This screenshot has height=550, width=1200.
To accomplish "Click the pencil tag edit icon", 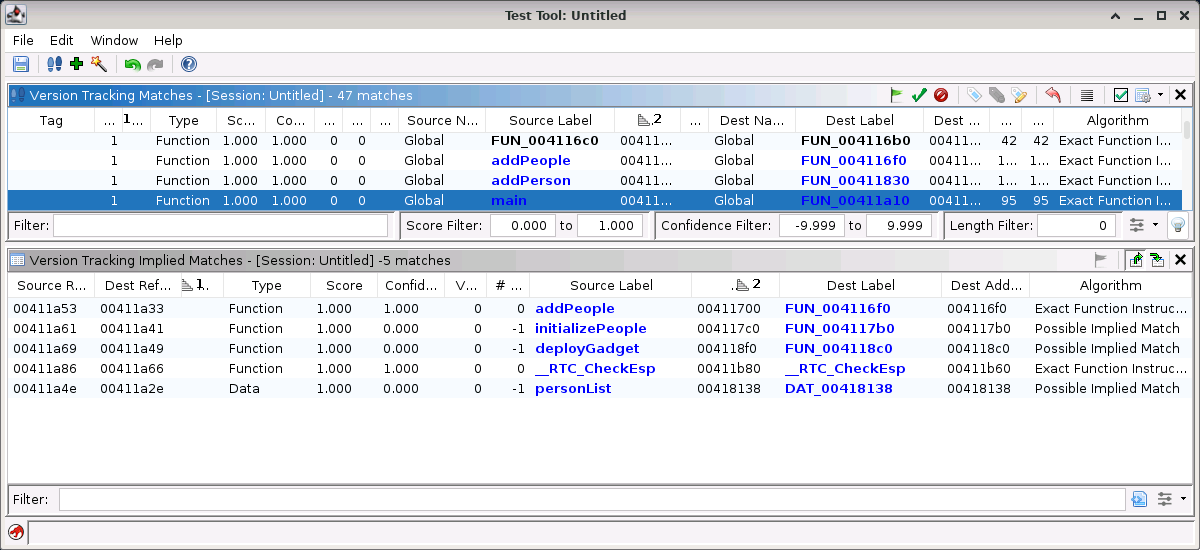I will tap(1019, 95).
